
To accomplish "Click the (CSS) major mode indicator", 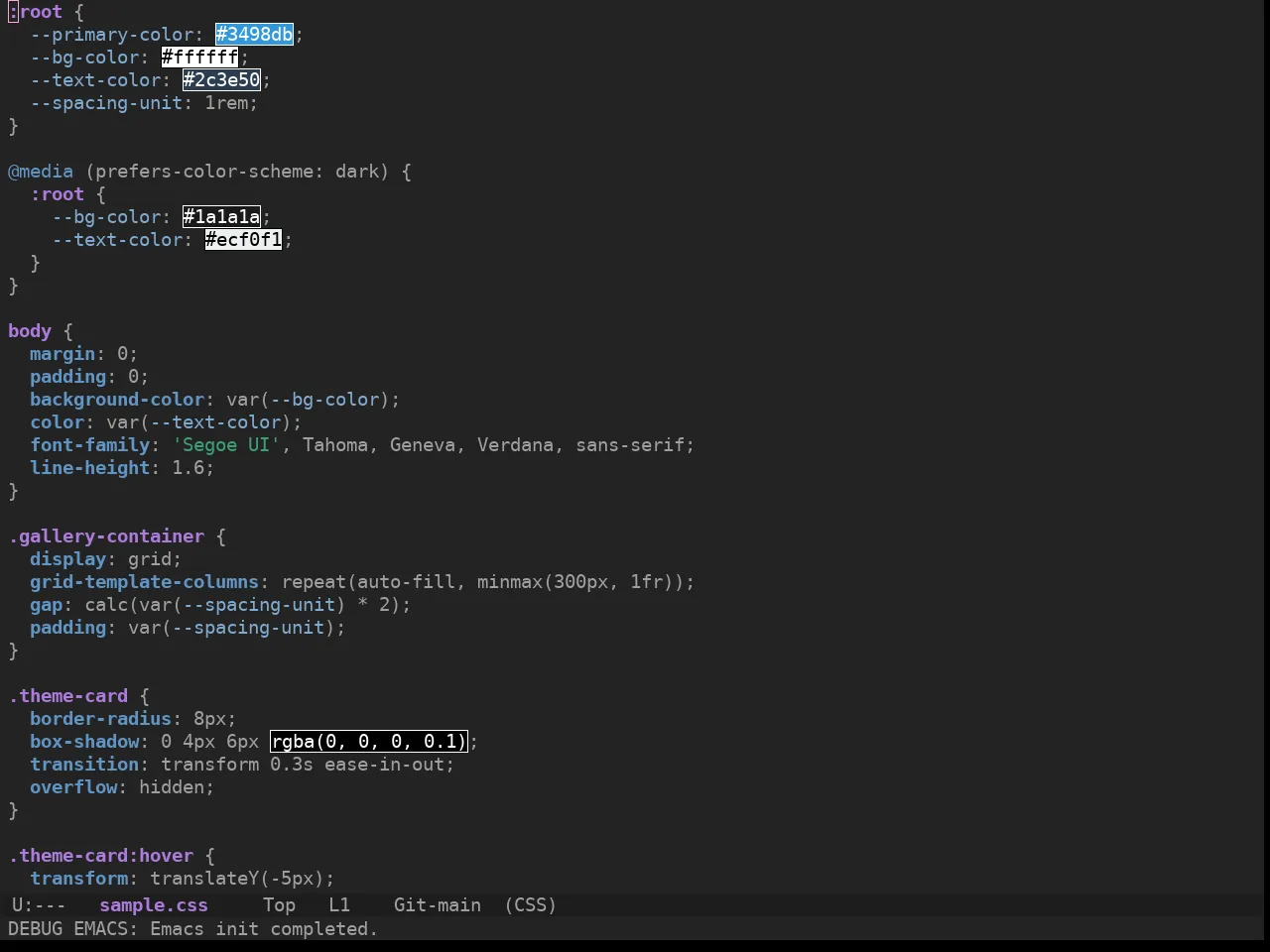I will [x=531, y=905].
